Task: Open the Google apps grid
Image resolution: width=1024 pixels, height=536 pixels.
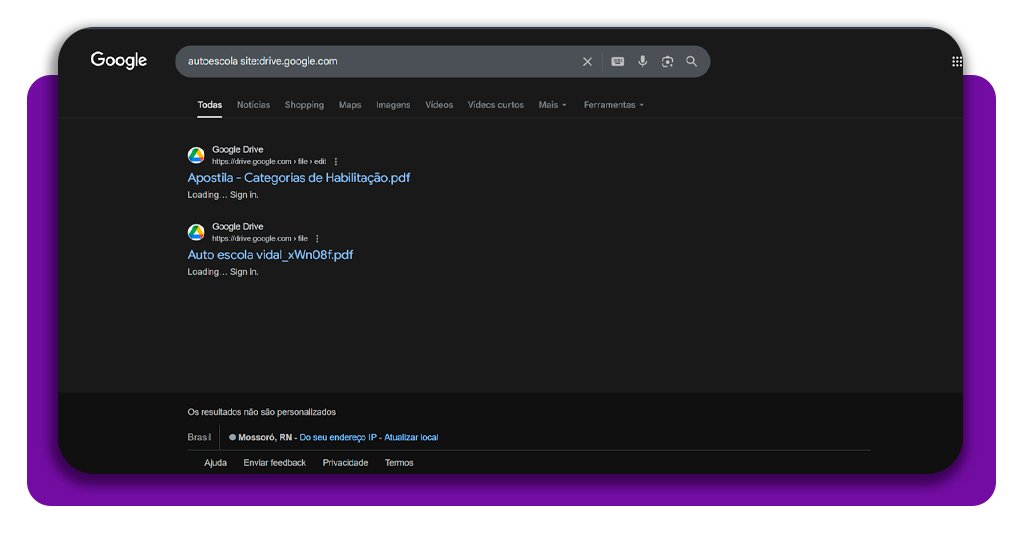Action: coord(956,62)
